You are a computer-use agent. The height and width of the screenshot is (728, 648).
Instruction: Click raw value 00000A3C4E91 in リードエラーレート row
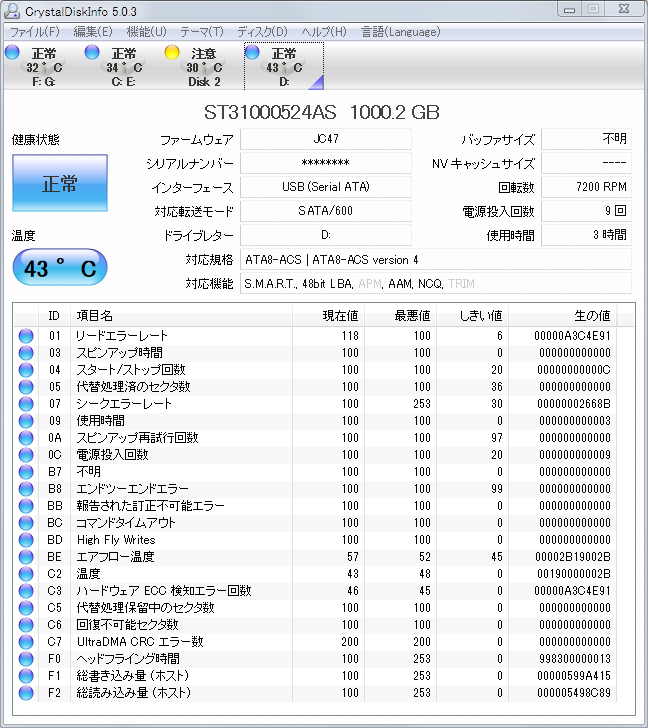click(572, 336)
